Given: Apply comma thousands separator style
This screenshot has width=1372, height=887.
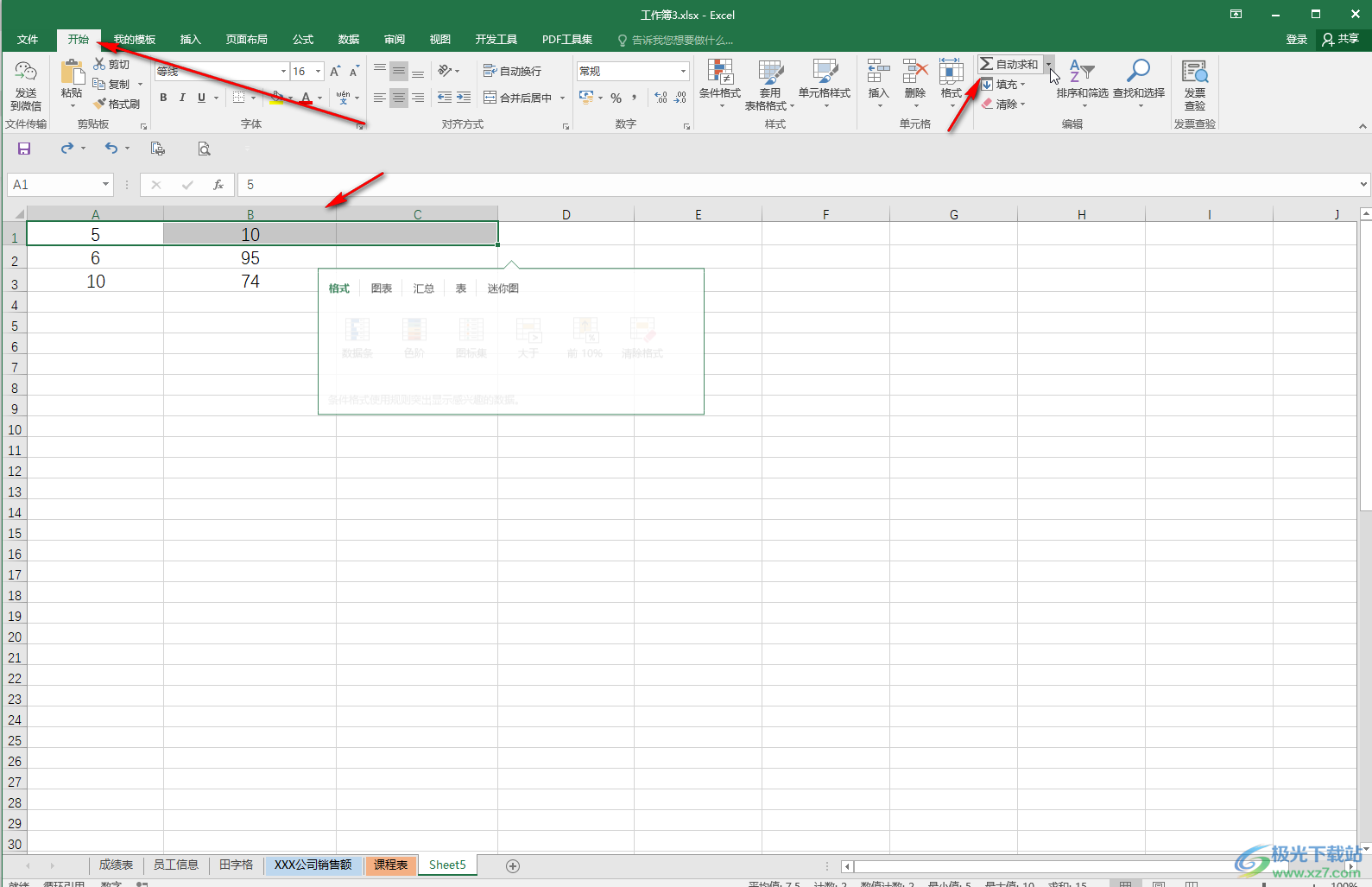Looking at the screenshot, I should (x=635, y=98).
